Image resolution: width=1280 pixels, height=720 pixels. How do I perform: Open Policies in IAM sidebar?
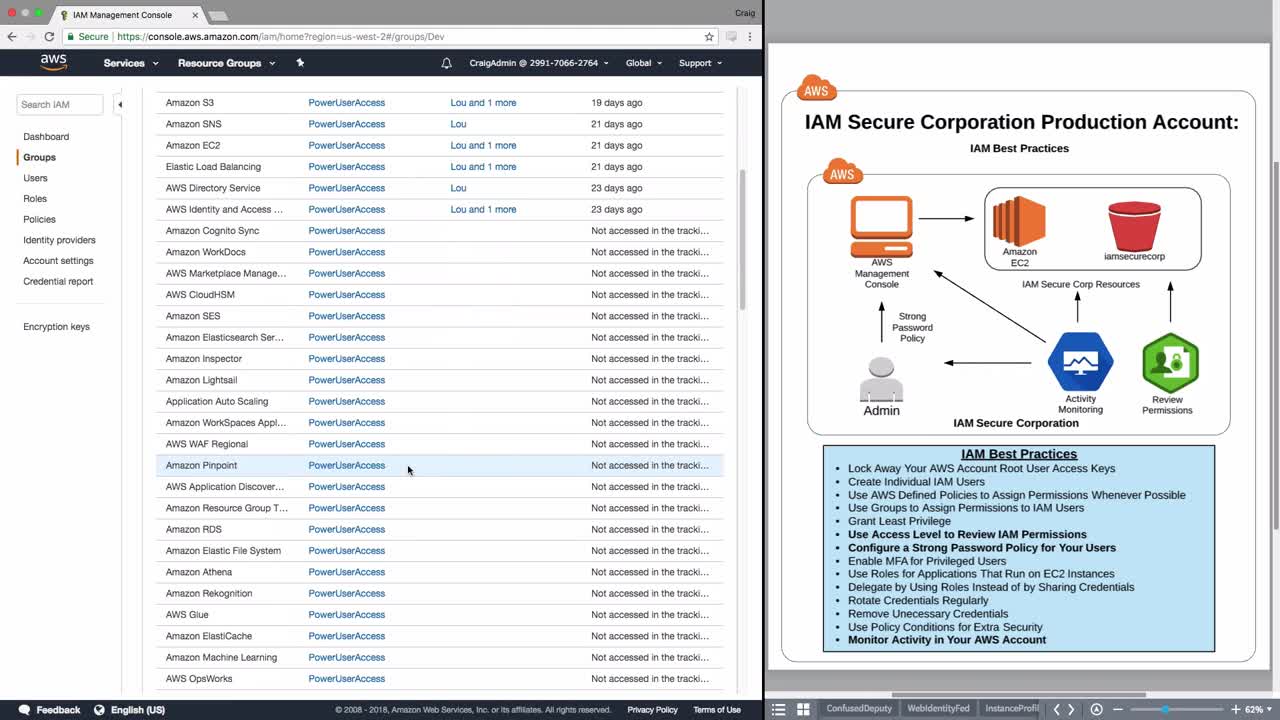(x=39, y=219)
